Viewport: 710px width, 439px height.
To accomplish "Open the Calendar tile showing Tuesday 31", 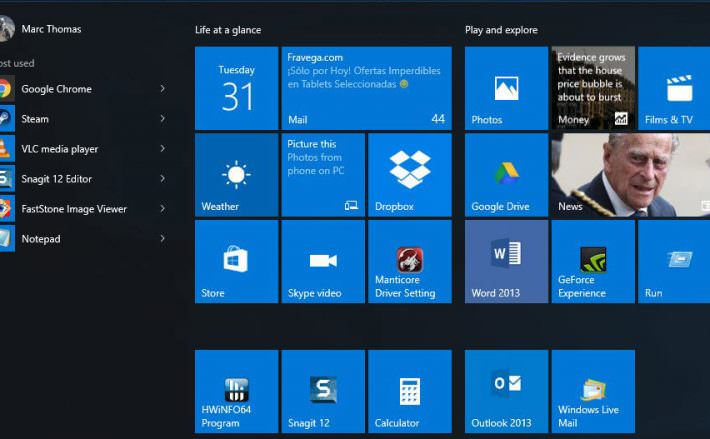I will pos(236,88).
